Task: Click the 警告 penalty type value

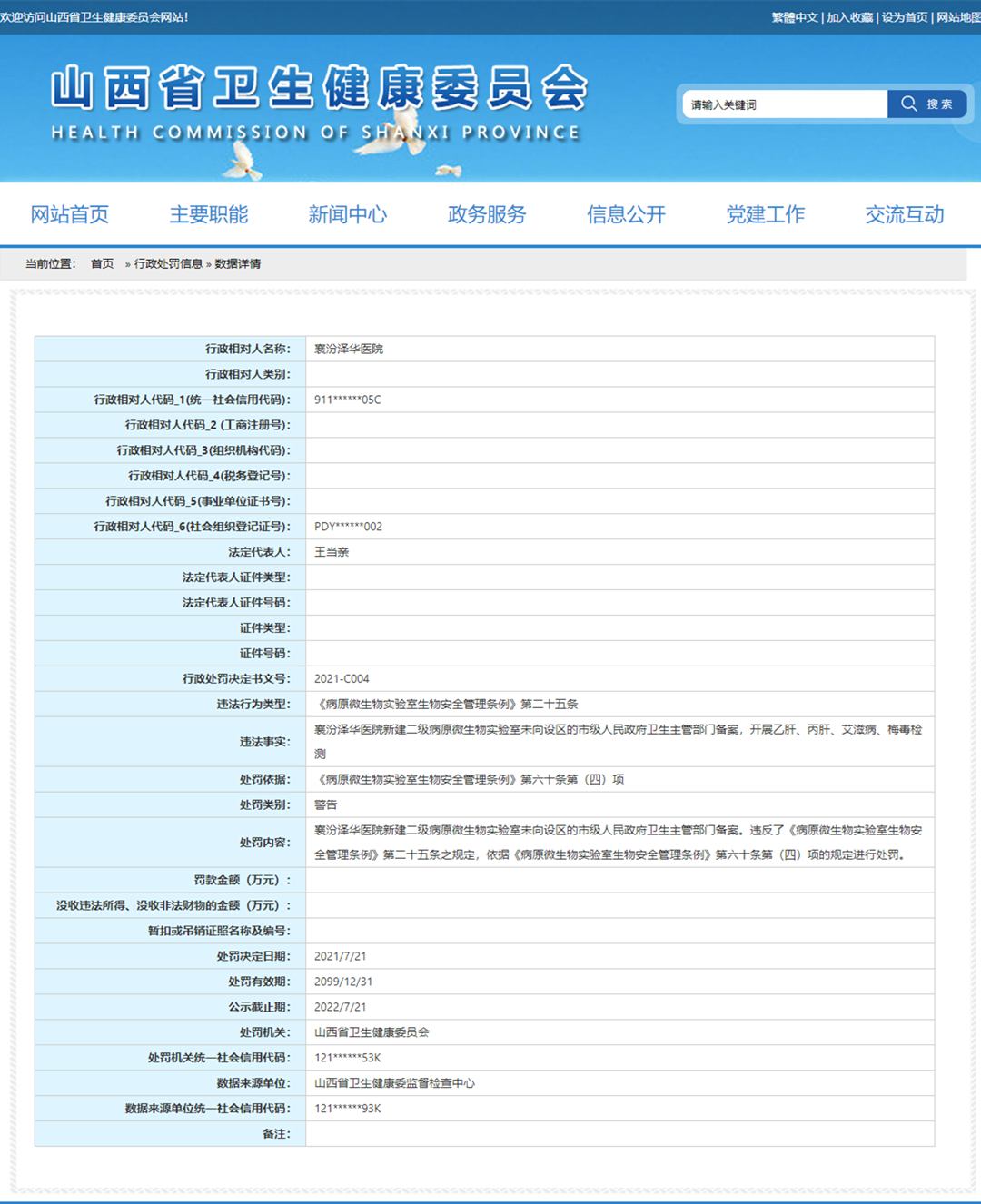Action: [326, 805]
